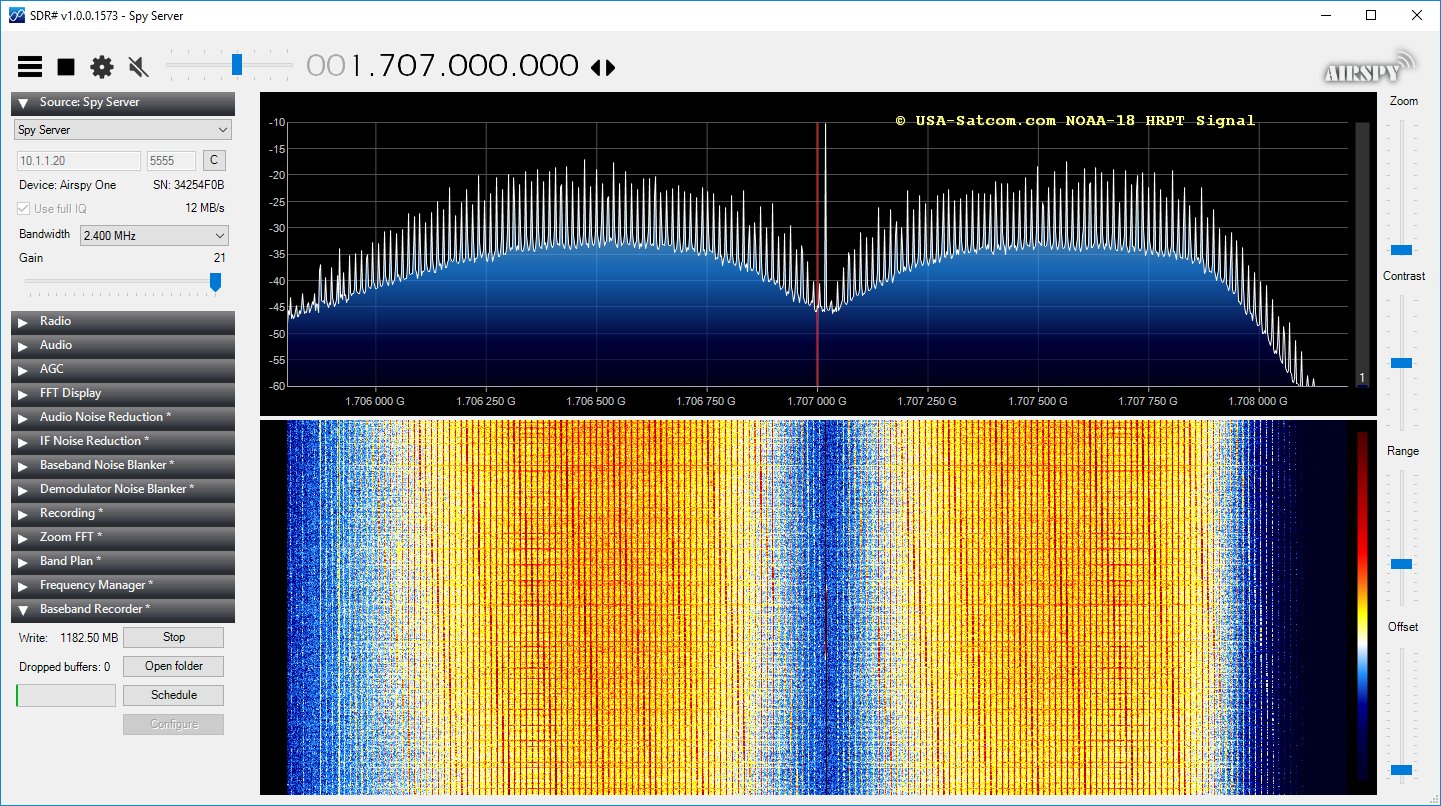Open the Spy Server source dropdown
Screen dimensions: 1441x806
point(122,130)
